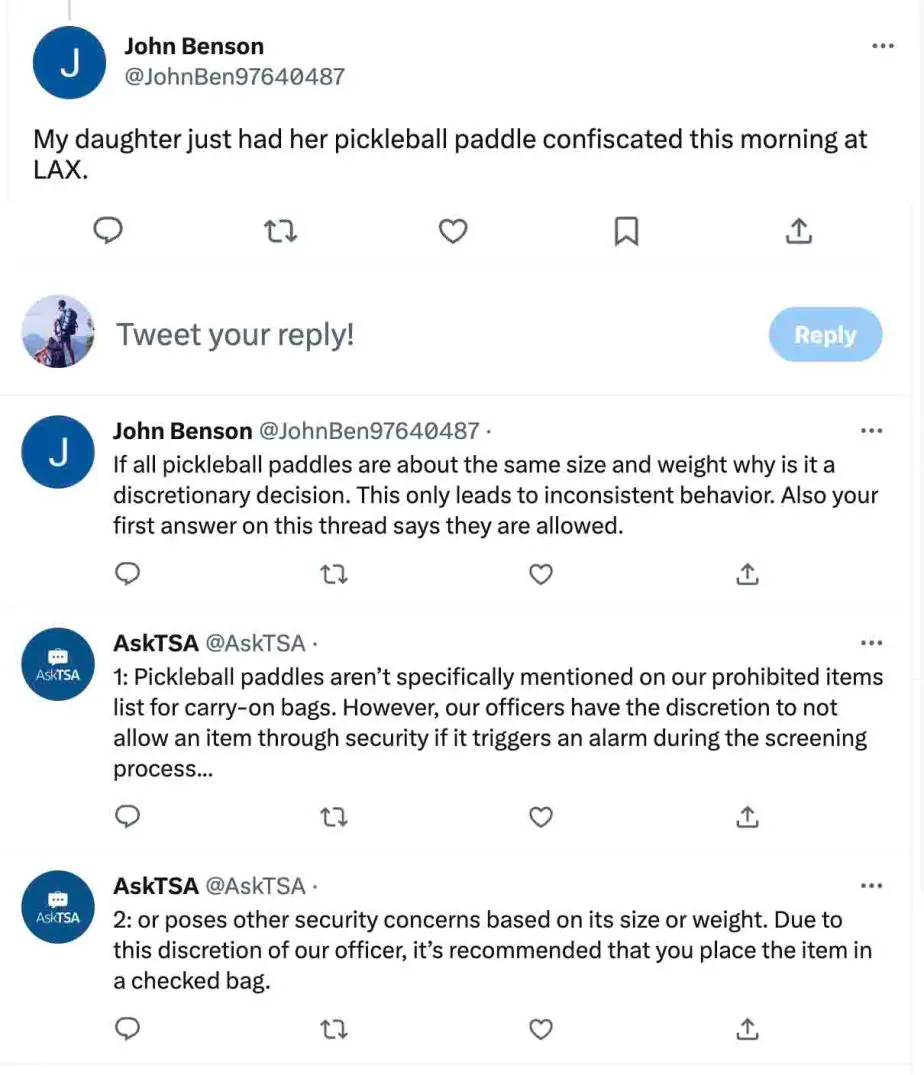Bookmark the main John Benson tweet

(x=626, y=231)
